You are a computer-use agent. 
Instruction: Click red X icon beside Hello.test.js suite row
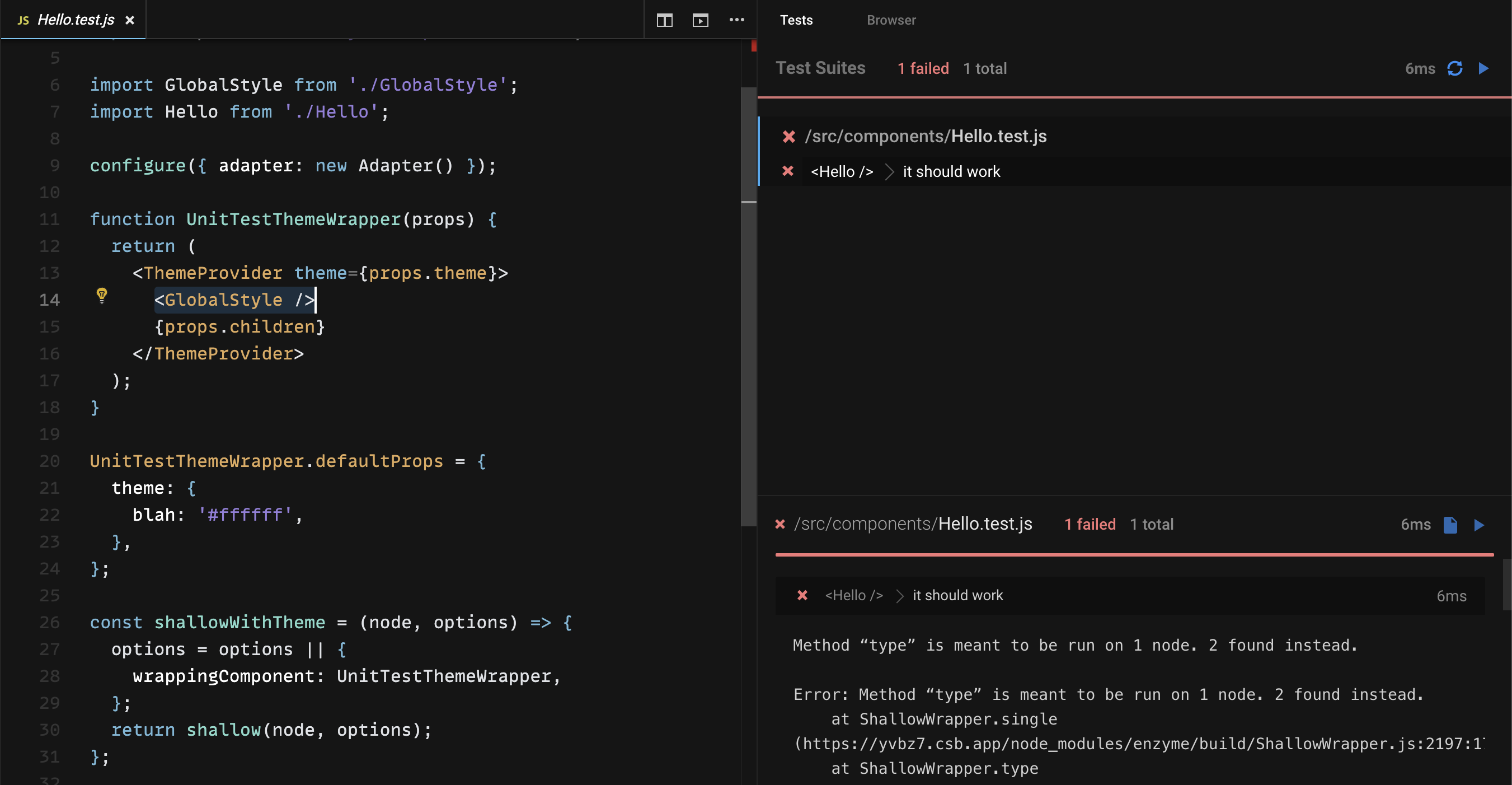click(x=788, y=136)
